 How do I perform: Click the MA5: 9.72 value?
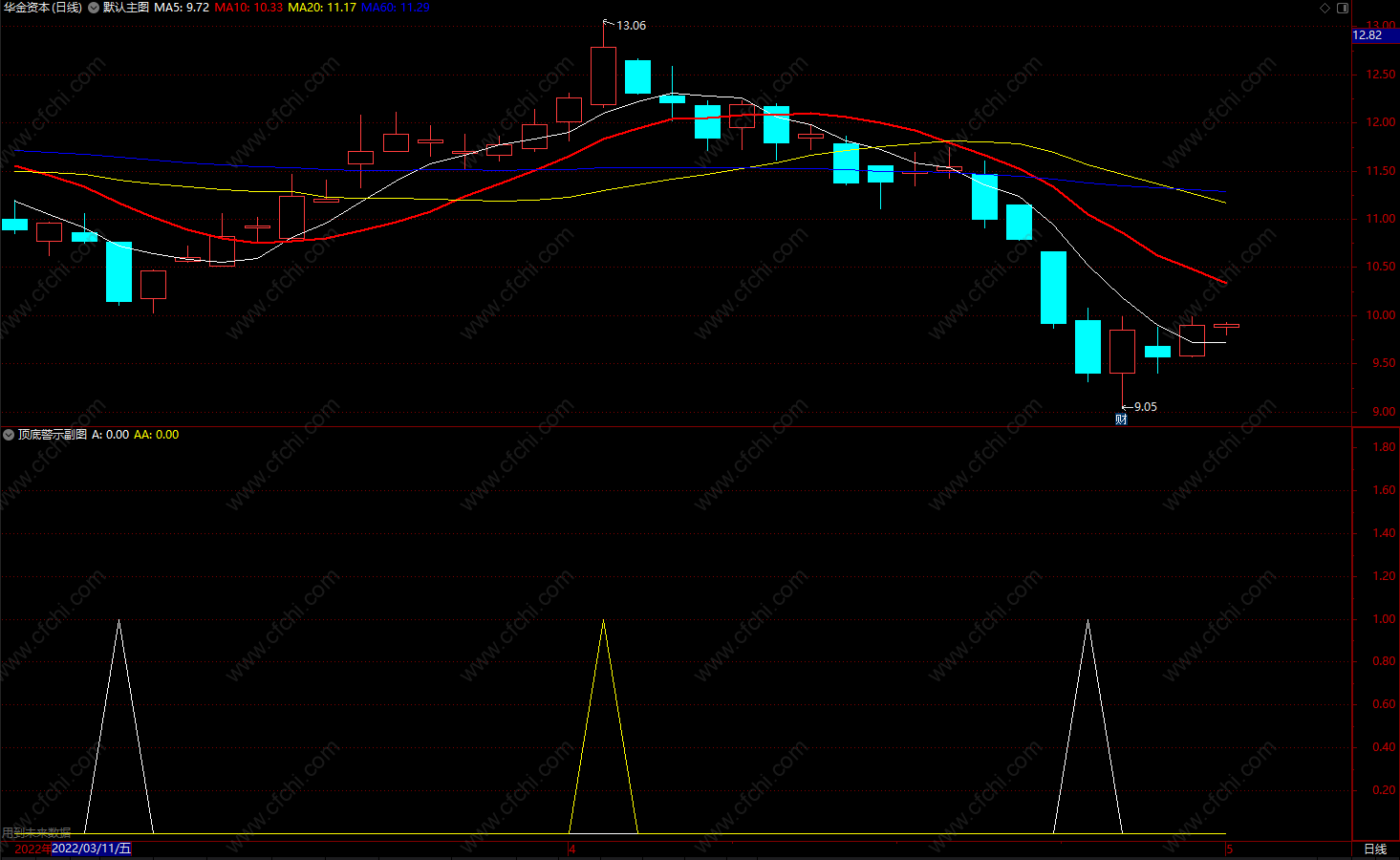pos(182,8)
